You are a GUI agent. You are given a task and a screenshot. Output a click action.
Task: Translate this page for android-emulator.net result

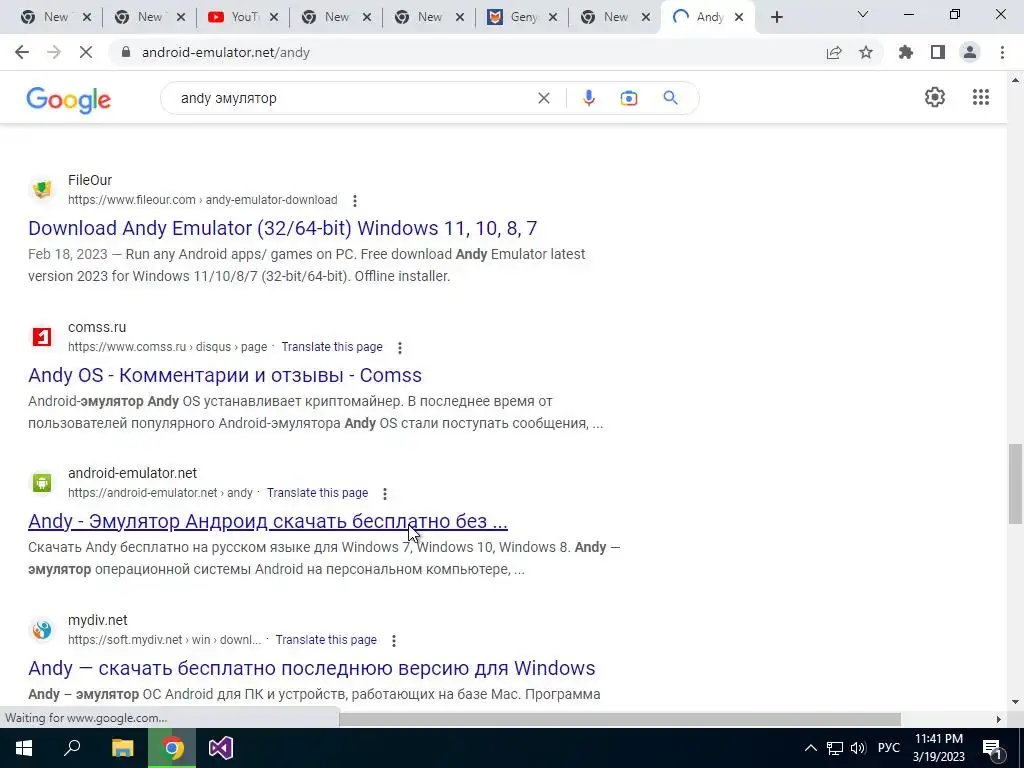pyautogui.click(x=317, y=493)
